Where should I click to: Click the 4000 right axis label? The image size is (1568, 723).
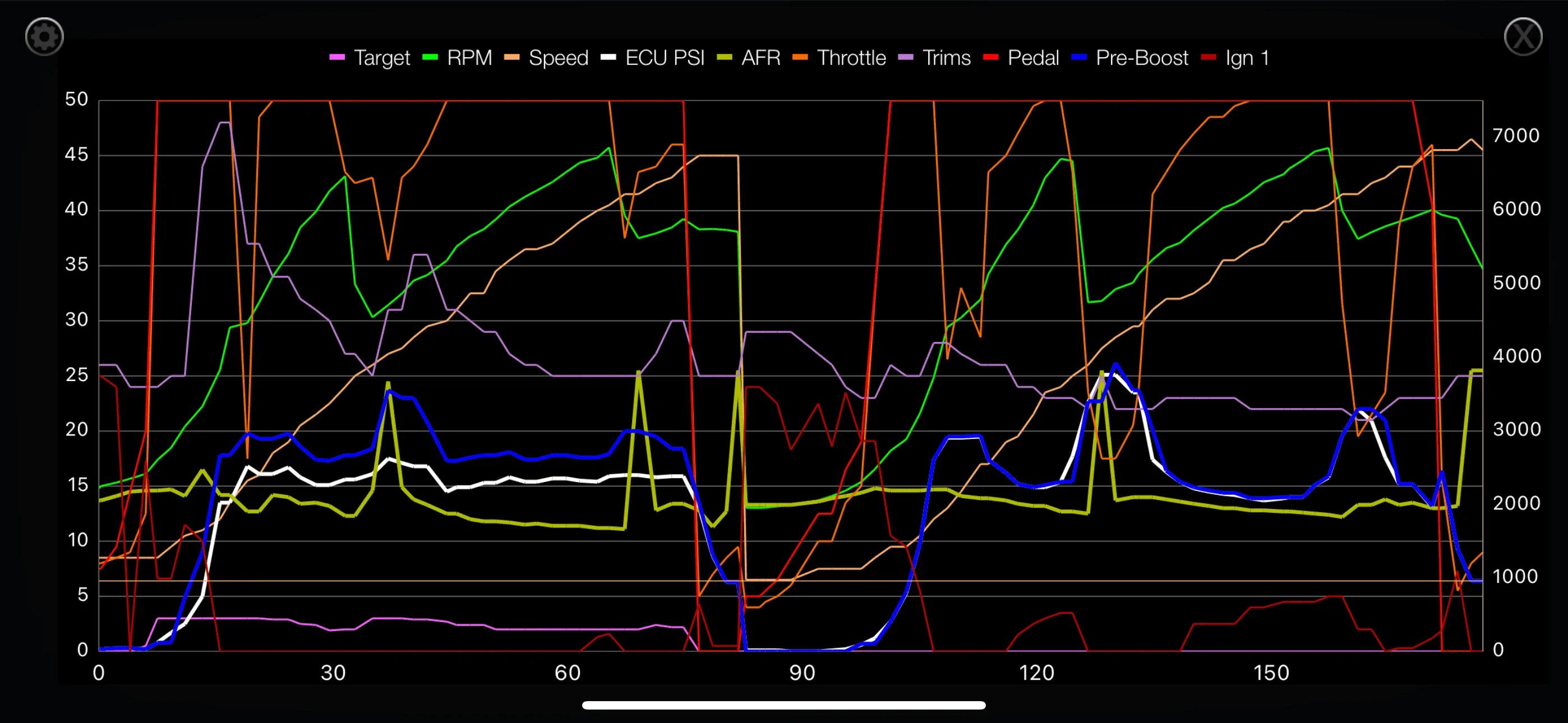tap(1516, 355)
